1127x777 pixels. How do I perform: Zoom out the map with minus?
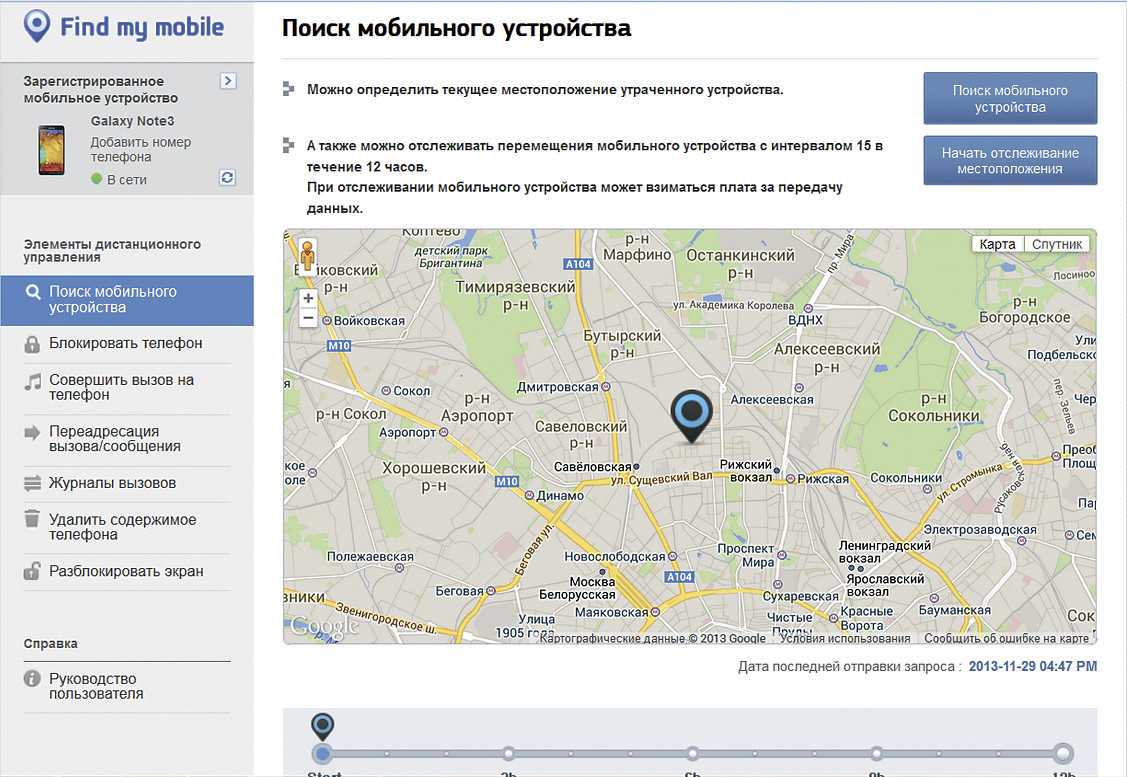[308, 318]
